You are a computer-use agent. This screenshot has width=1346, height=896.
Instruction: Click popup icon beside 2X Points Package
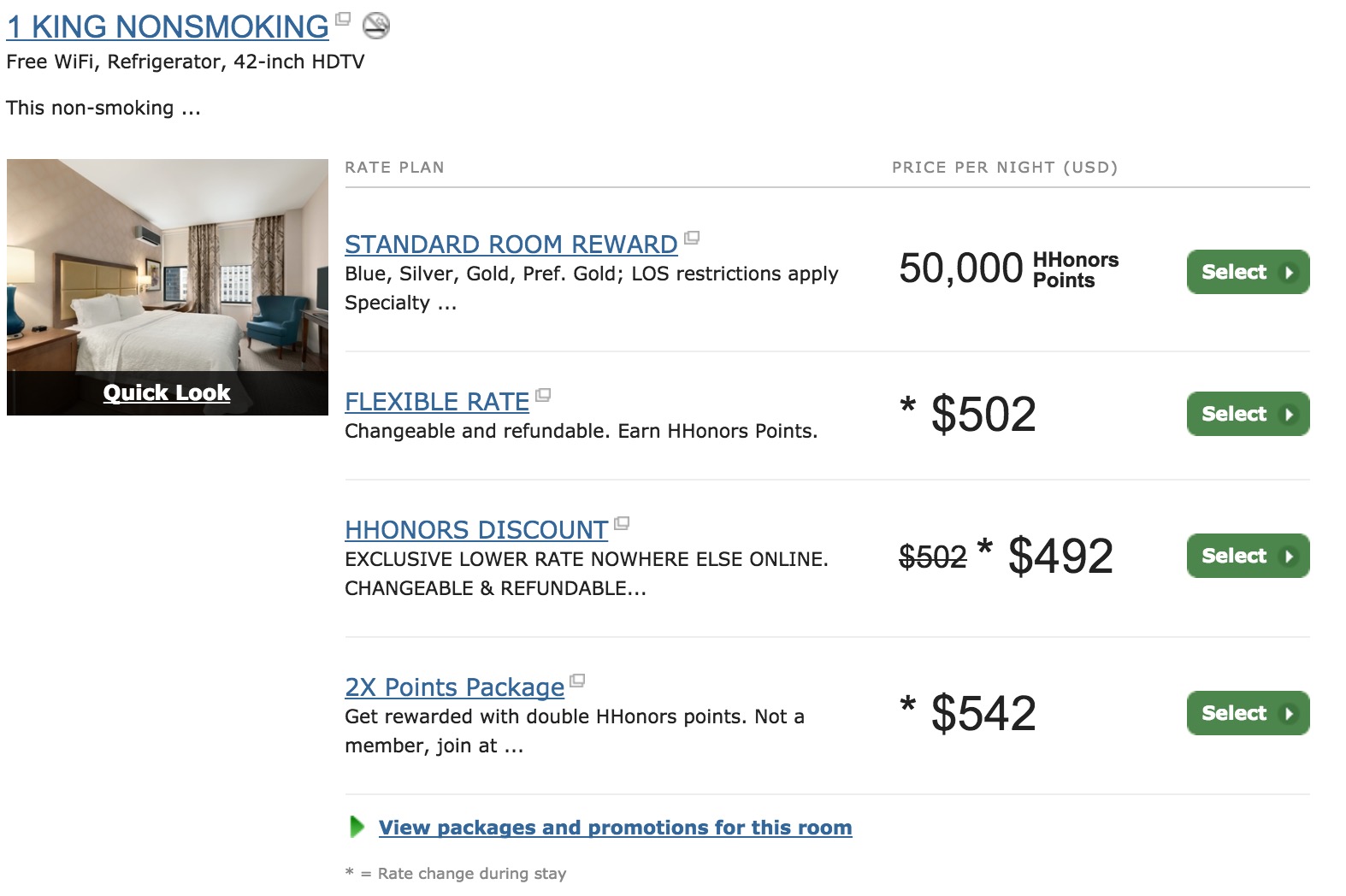[577, 681]
